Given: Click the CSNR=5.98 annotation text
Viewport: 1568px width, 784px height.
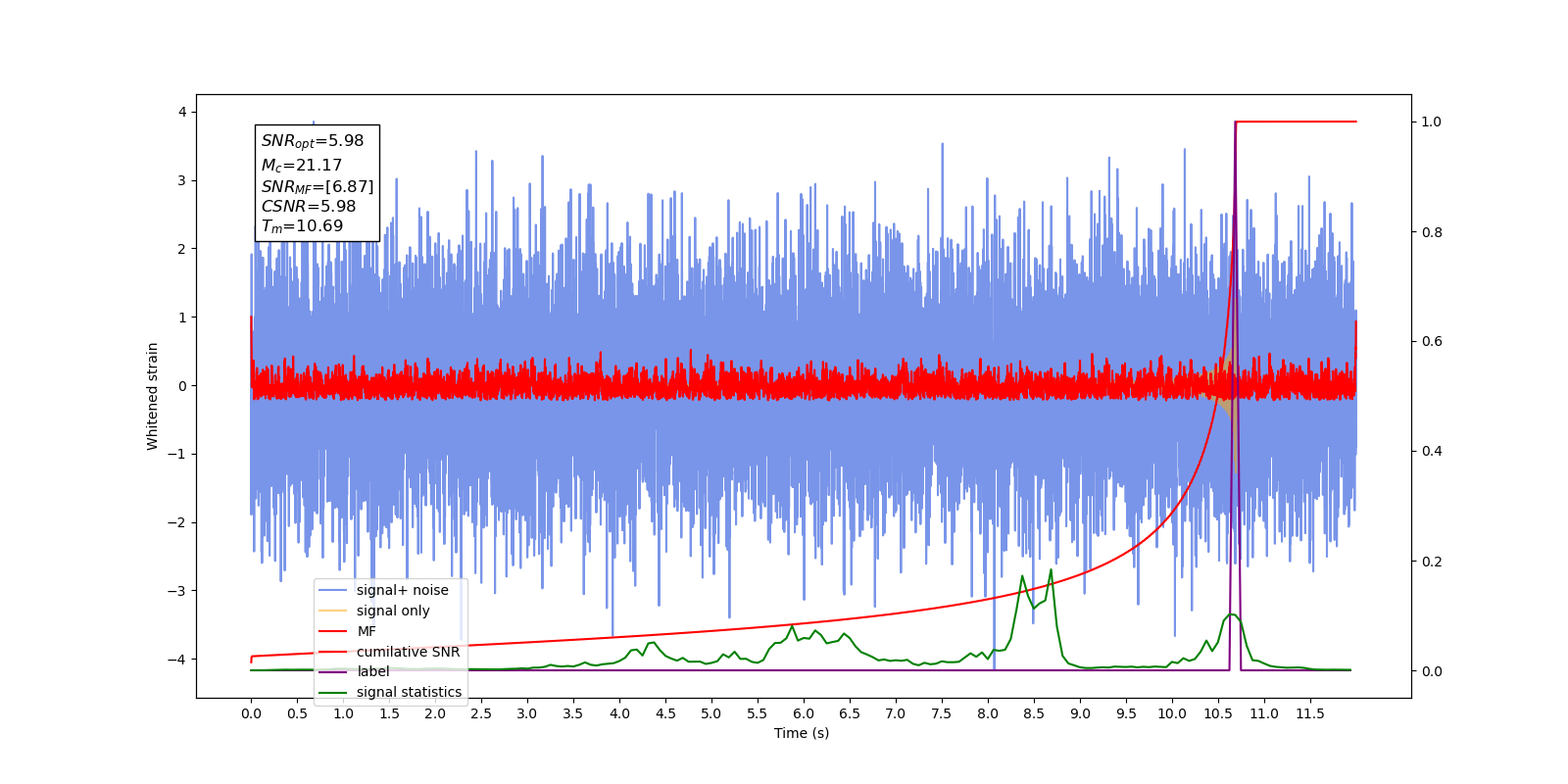Looking at the screenshot, I should 309,206.
